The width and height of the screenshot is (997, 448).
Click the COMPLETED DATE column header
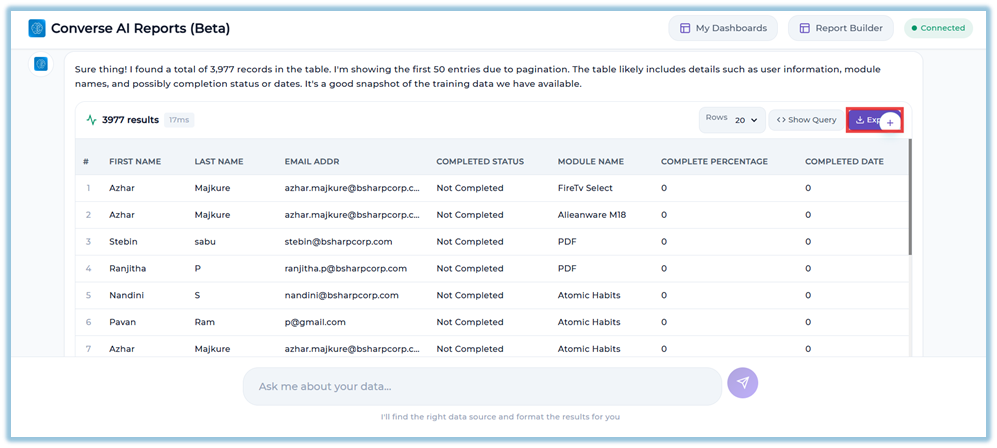[x=844, y=161]
